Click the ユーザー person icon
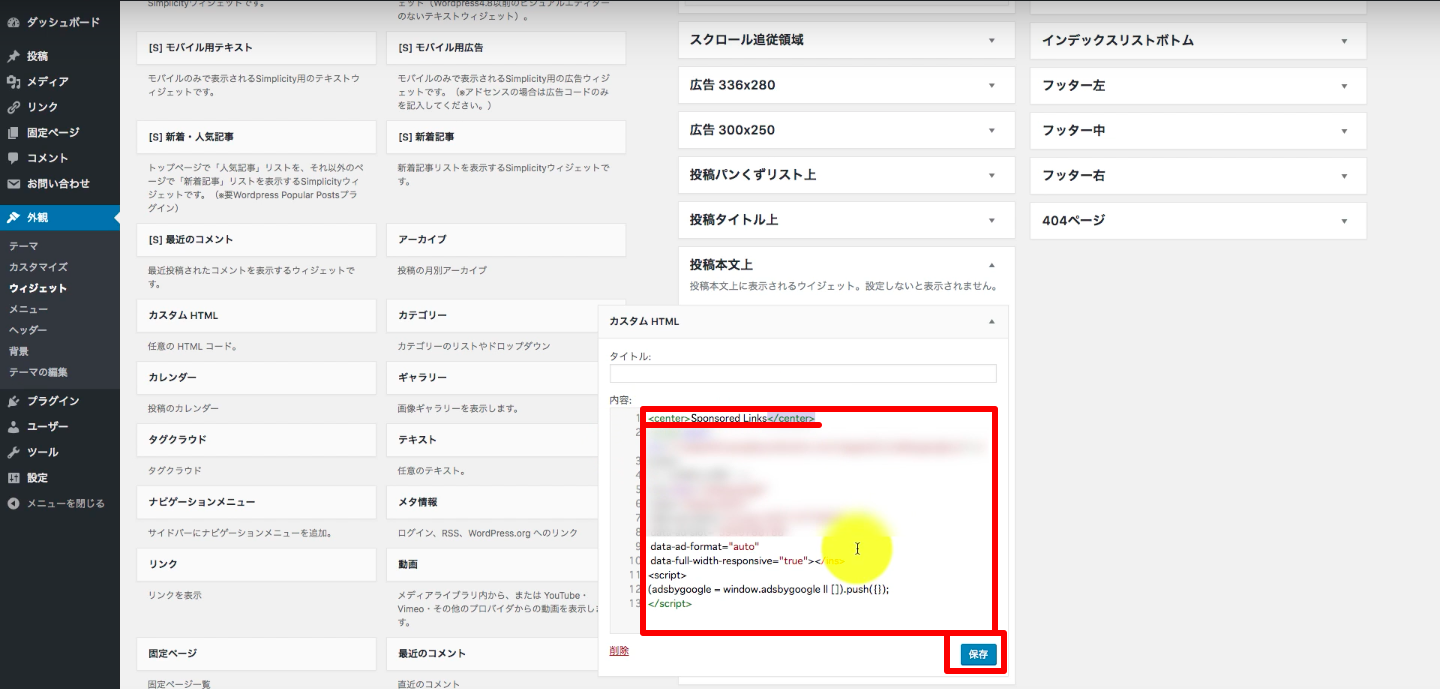Screen dimensions: 1440x689 (x=13, y=427)
